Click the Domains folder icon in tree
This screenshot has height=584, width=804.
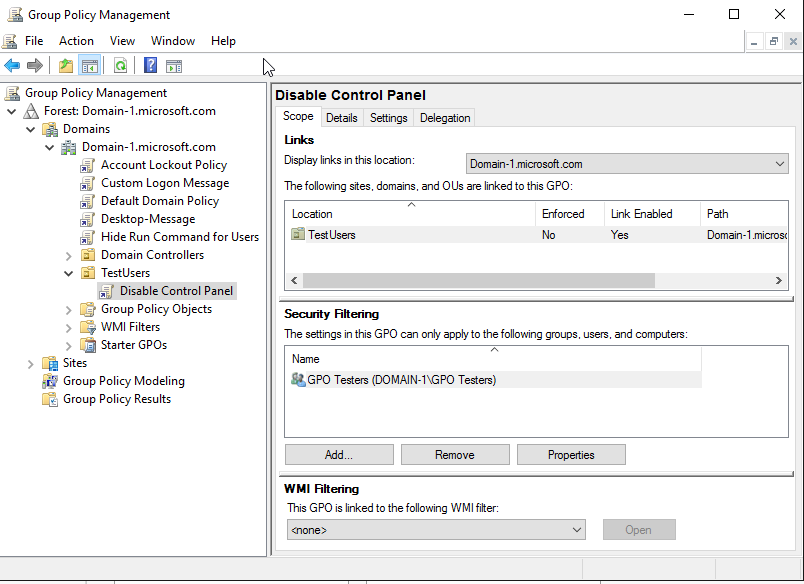coord(50,129)
